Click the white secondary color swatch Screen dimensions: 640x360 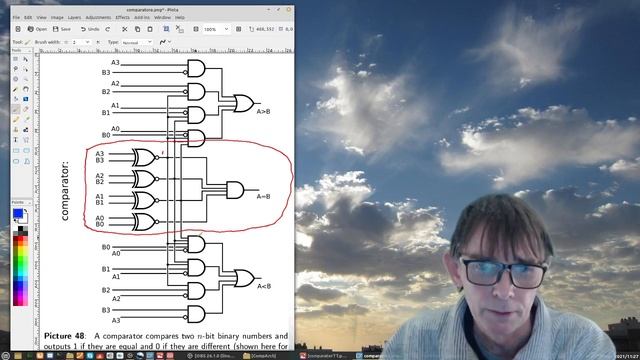tap(24, 220)
